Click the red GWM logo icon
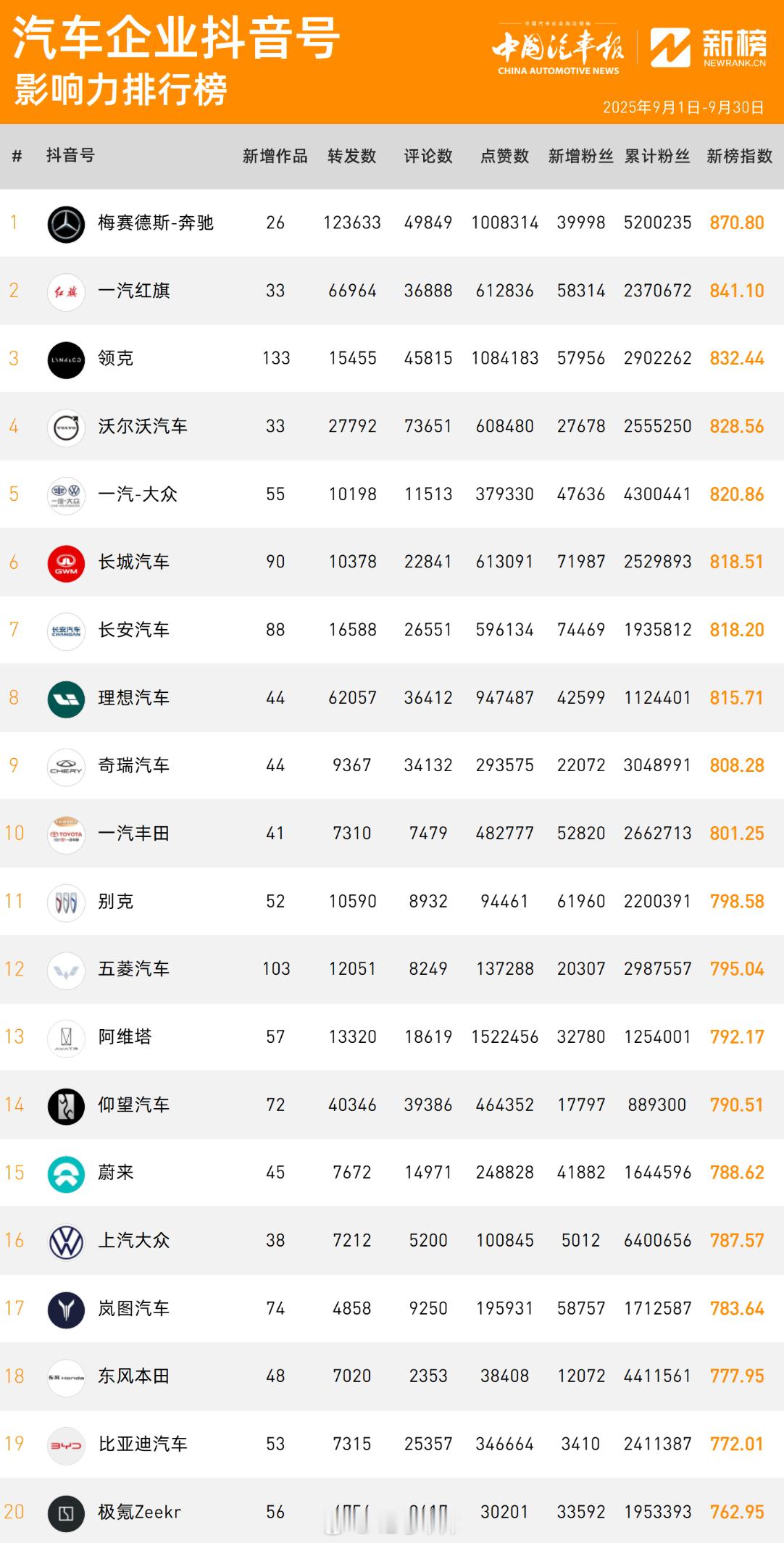 pos(66,563)
